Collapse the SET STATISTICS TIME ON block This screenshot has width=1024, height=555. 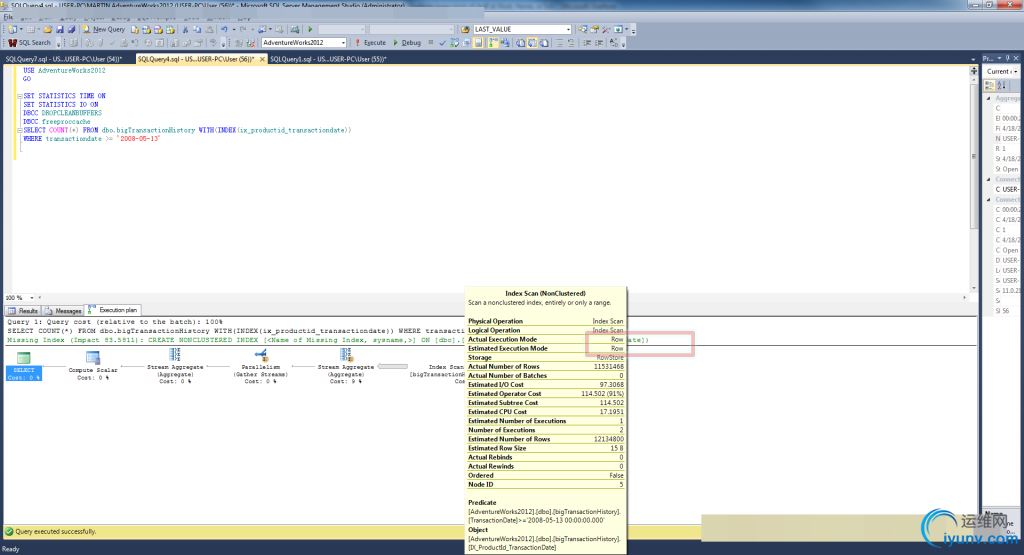pyautogui.click(x=20, y=96)
